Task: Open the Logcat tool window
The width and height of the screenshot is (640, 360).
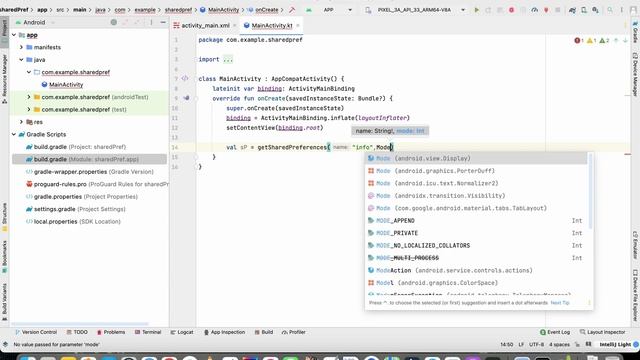Action: 182,332
